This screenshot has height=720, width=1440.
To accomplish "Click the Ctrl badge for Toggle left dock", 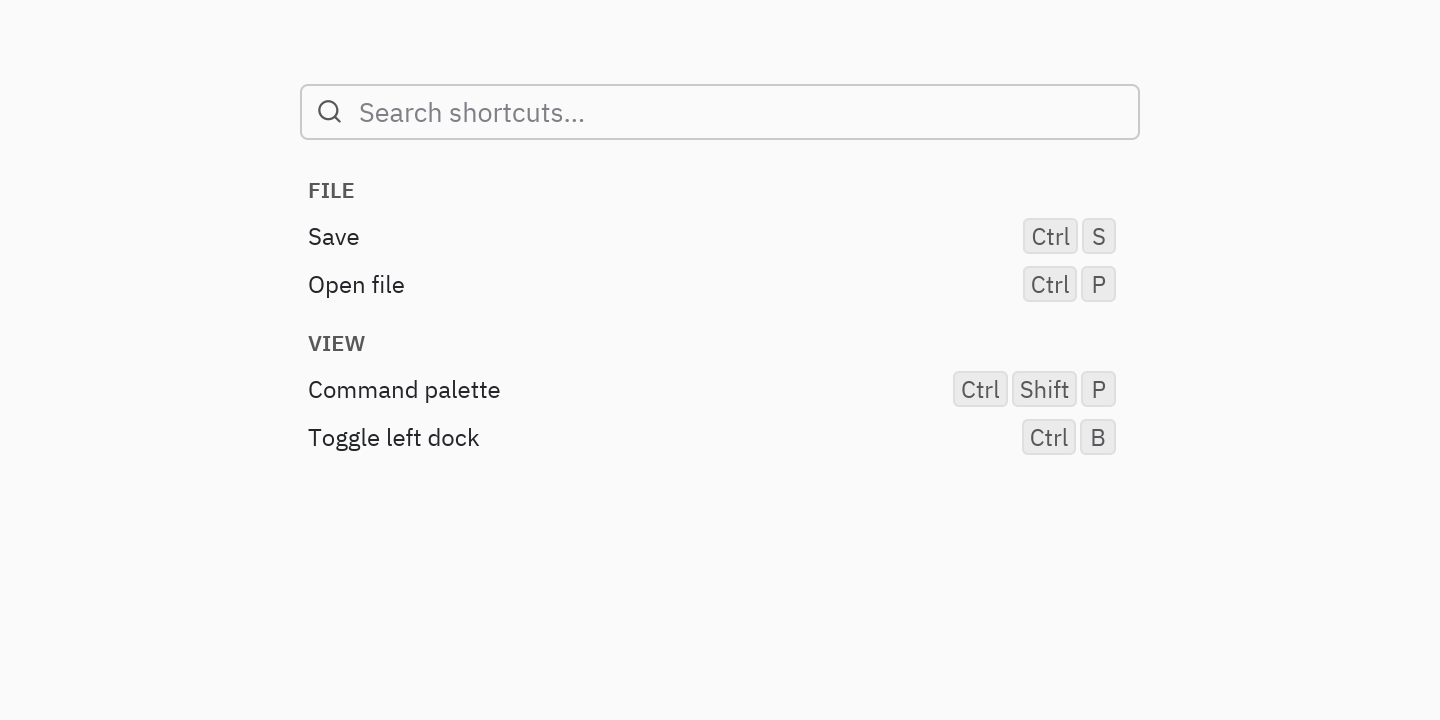I will tap(1049, 438).
